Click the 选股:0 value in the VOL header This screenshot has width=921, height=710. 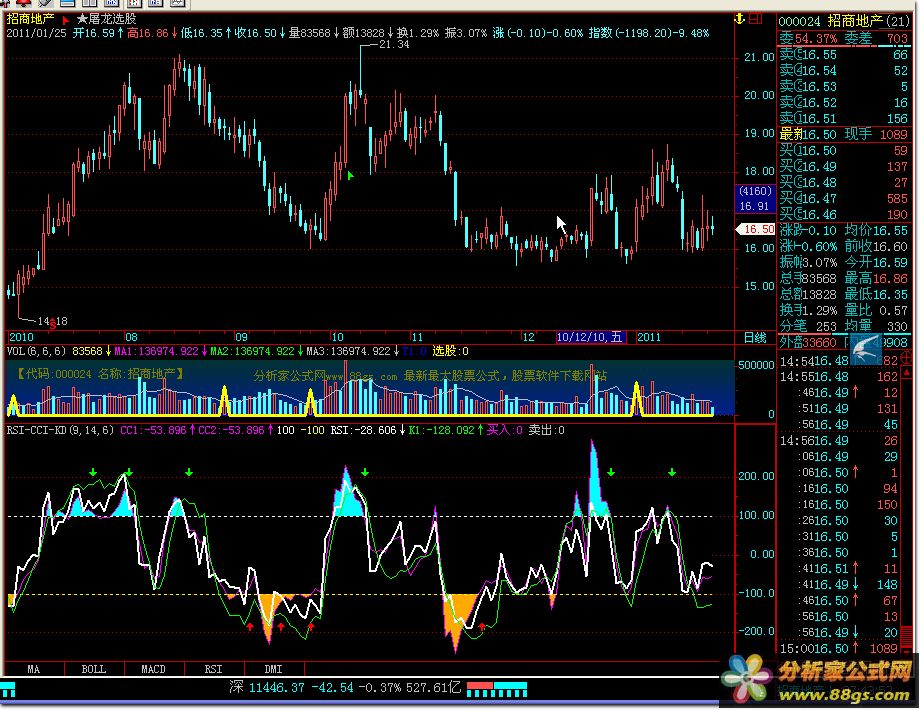(x=451, y=351)
